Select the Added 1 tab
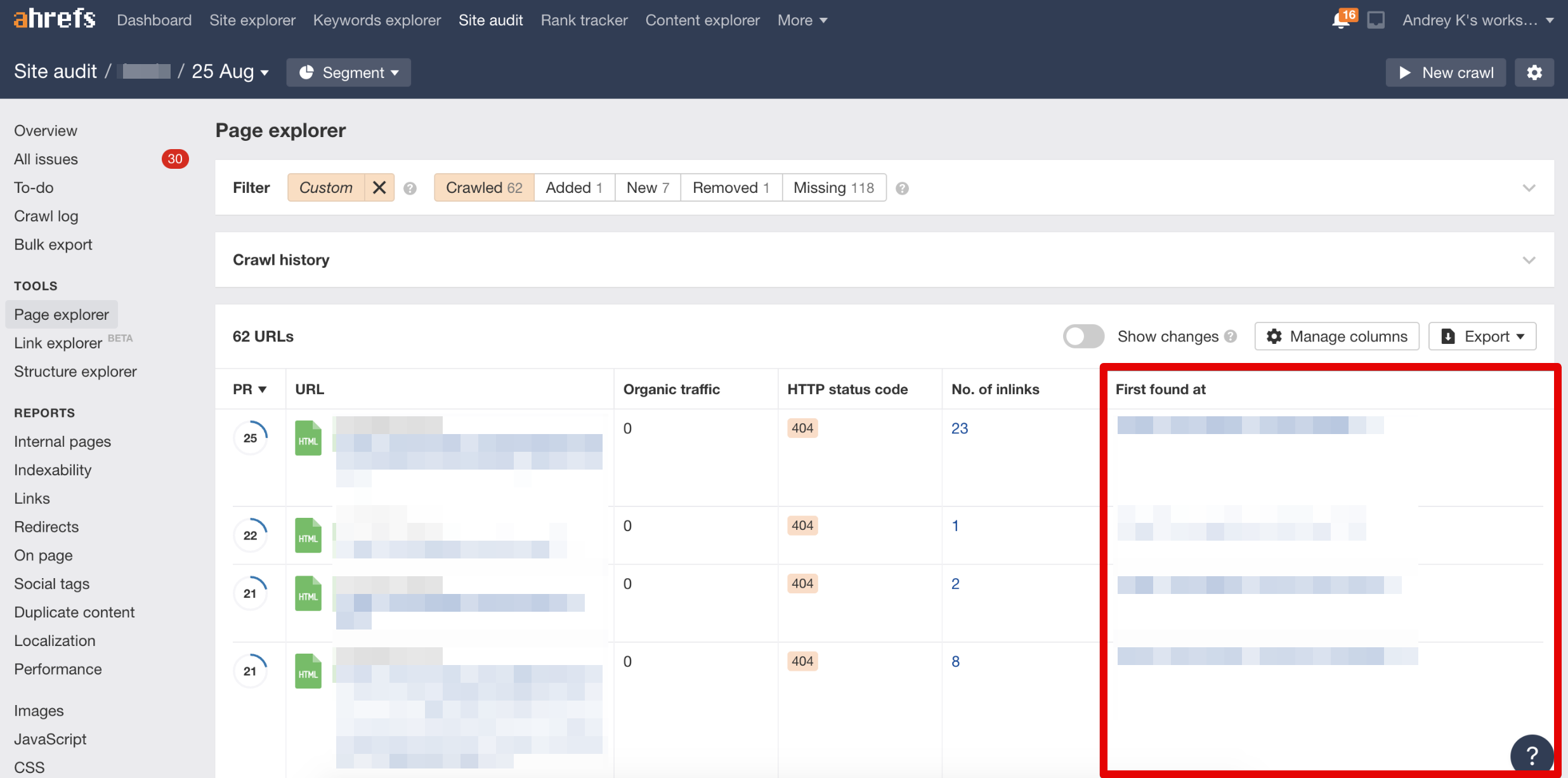This screenshot has height=778, width=1568. [x=574, y=187]
